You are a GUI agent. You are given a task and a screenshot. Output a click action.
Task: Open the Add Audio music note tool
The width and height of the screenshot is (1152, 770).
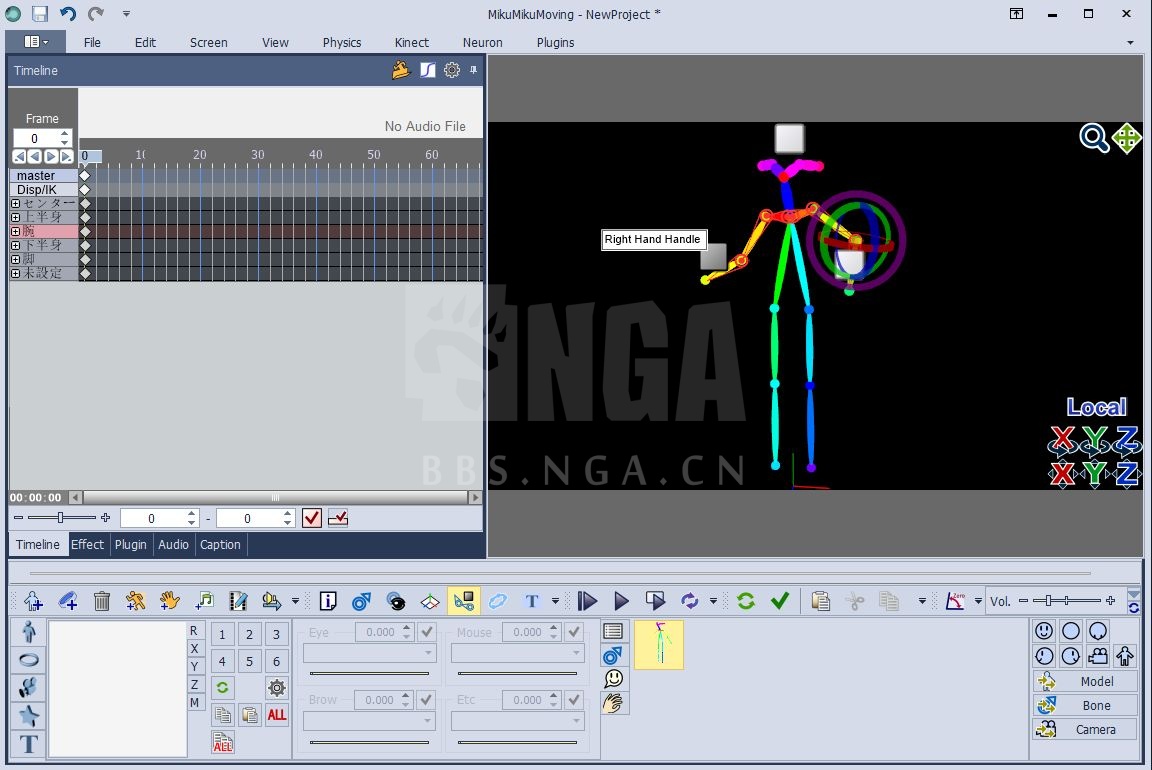point(204,601)
